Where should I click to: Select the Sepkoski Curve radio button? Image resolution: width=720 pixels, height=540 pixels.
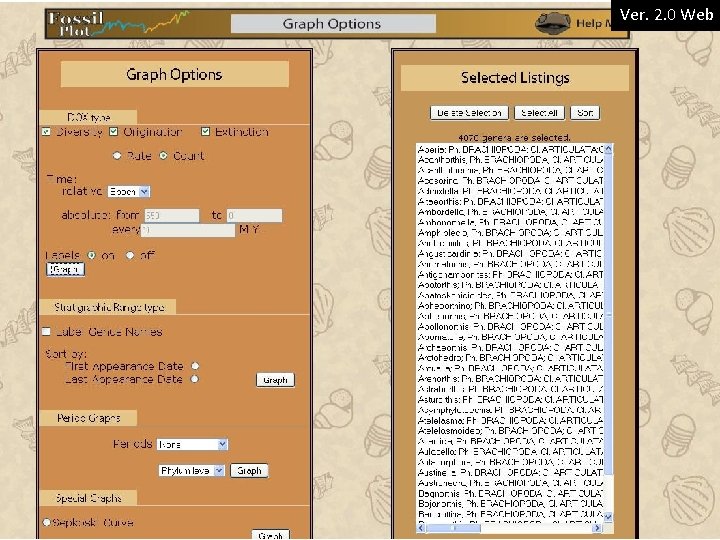click(x=46, y=522)
